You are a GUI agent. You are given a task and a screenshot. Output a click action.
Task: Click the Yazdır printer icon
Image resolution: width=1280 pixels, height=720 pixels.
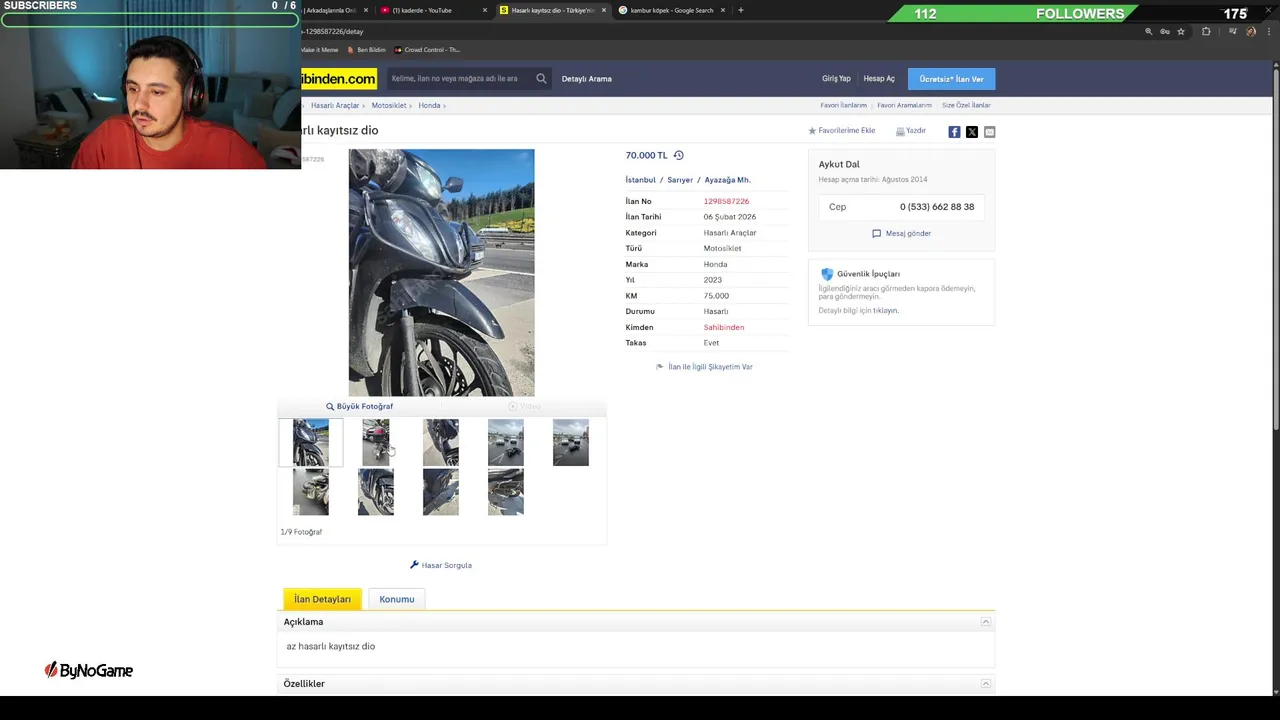click(x=900, y=131)
